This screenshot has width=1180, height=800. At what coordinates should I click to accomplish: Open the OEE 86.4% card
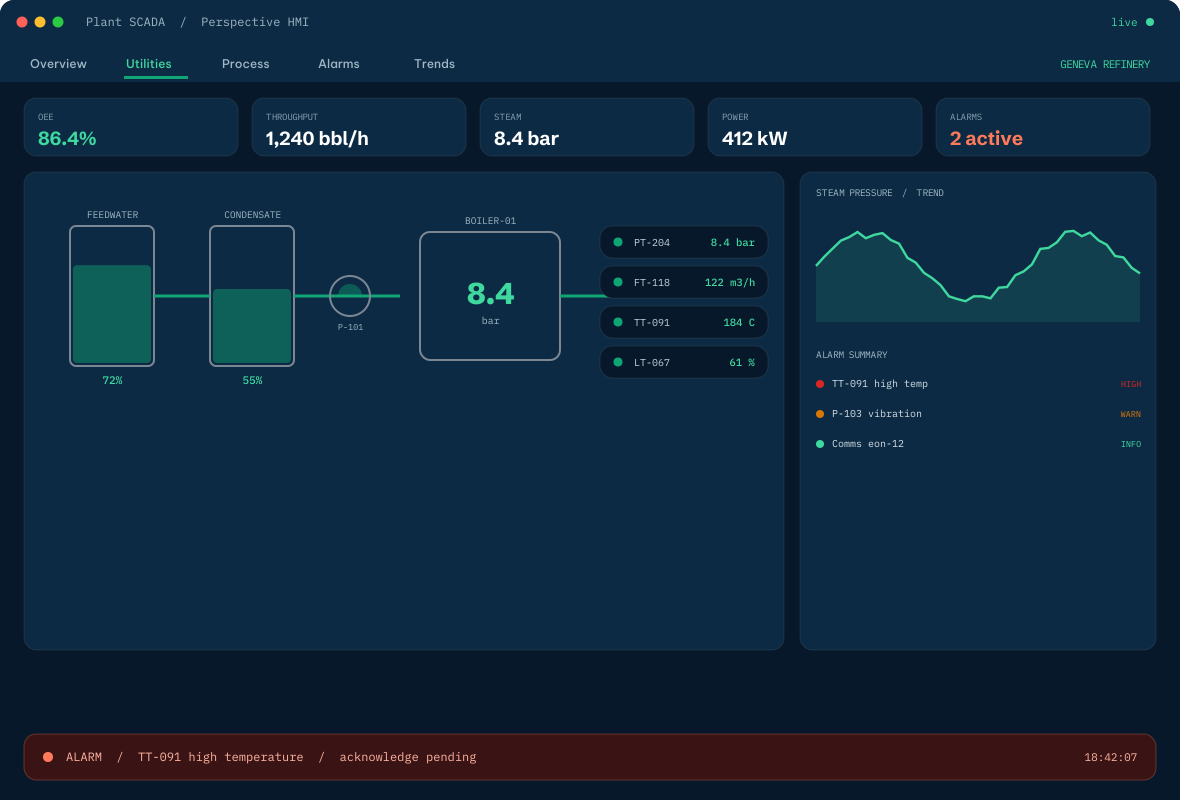131,127
